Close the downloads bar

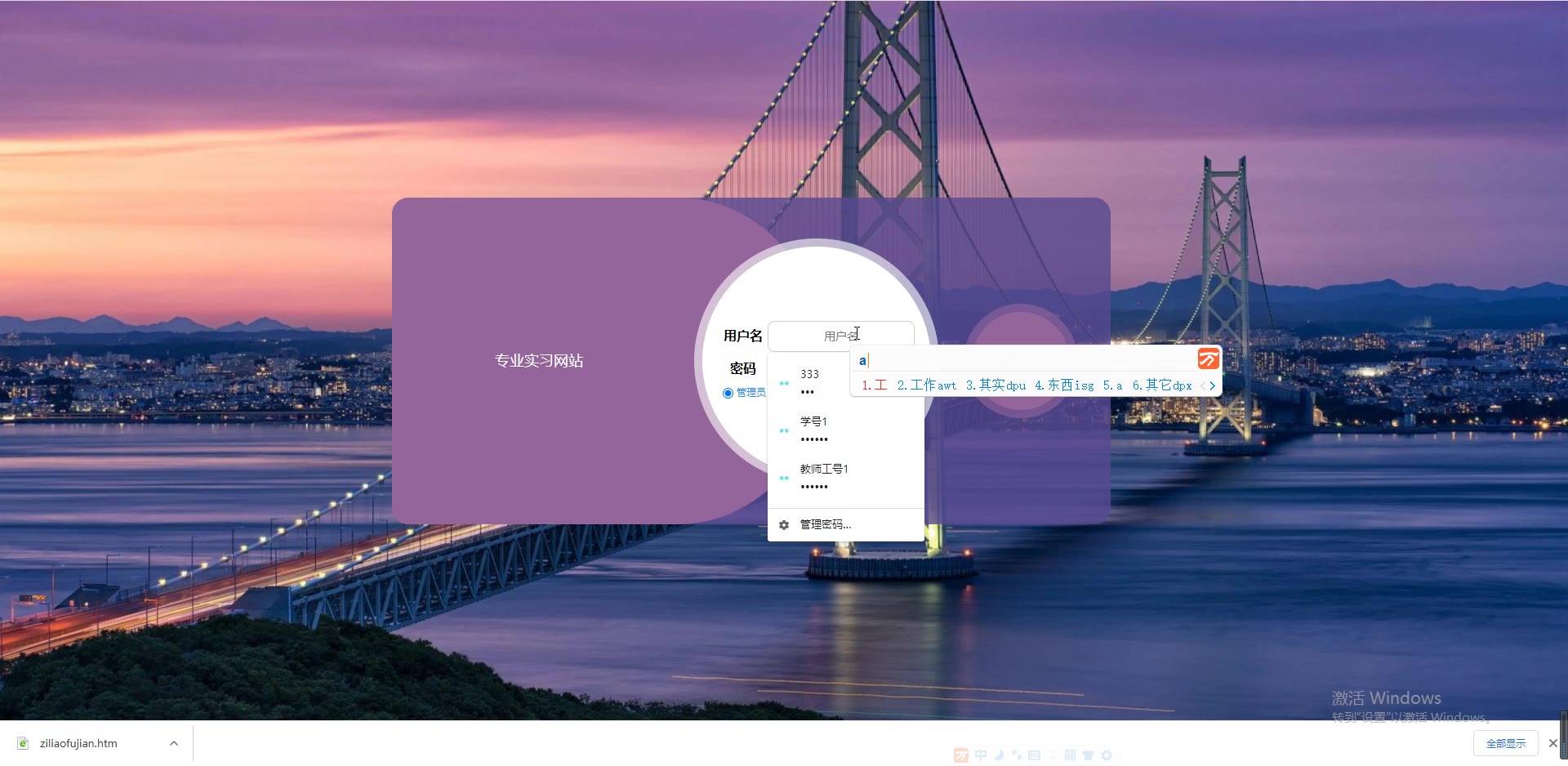pyautogui.click(x=1552, y=743)
